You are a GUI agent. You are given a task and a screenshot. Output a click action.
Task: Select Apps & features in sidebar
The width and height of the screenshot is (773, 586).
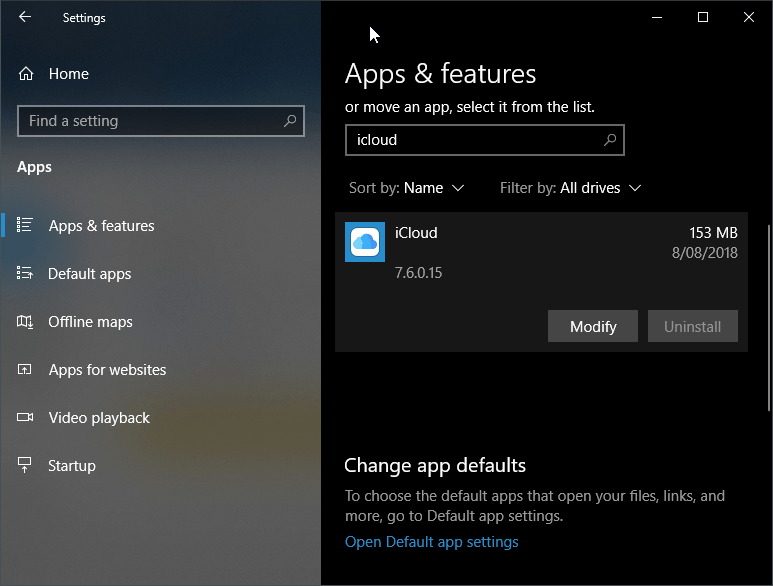102,226
